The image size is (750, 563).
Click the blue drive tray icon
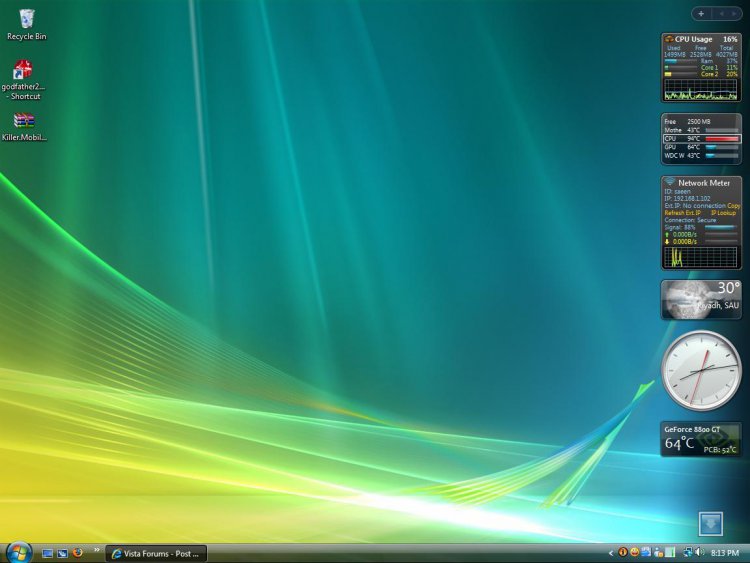(x=646, y=552)
